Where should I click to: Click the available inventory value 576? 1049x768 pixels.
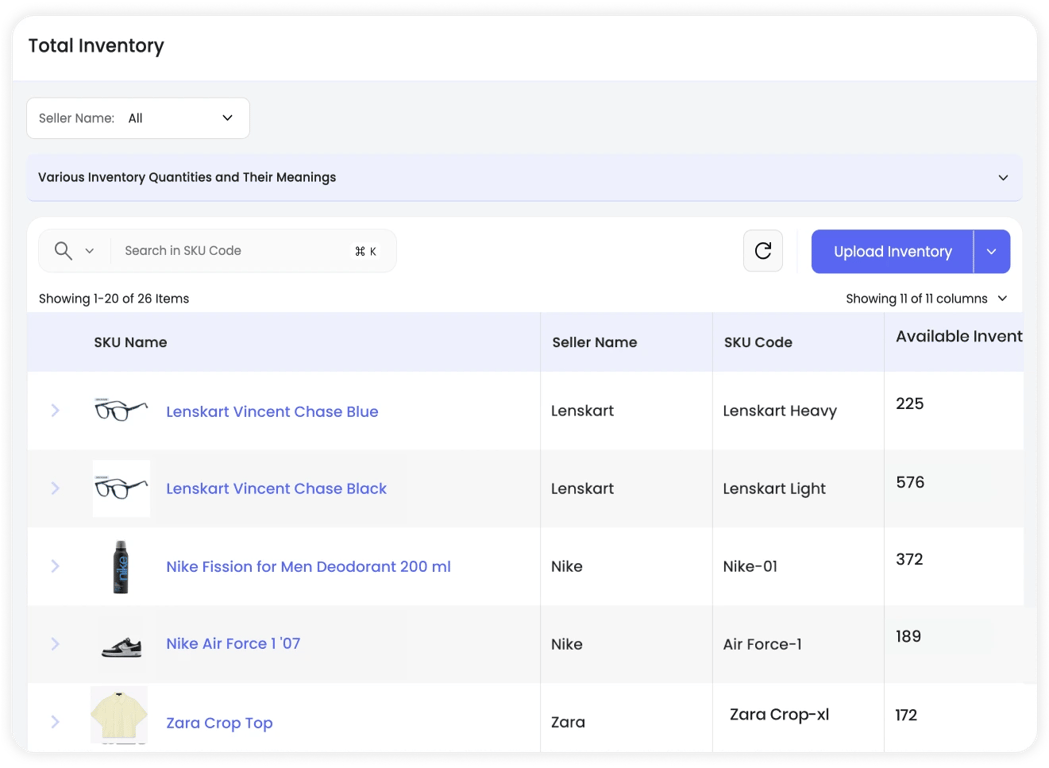(910, 482)
